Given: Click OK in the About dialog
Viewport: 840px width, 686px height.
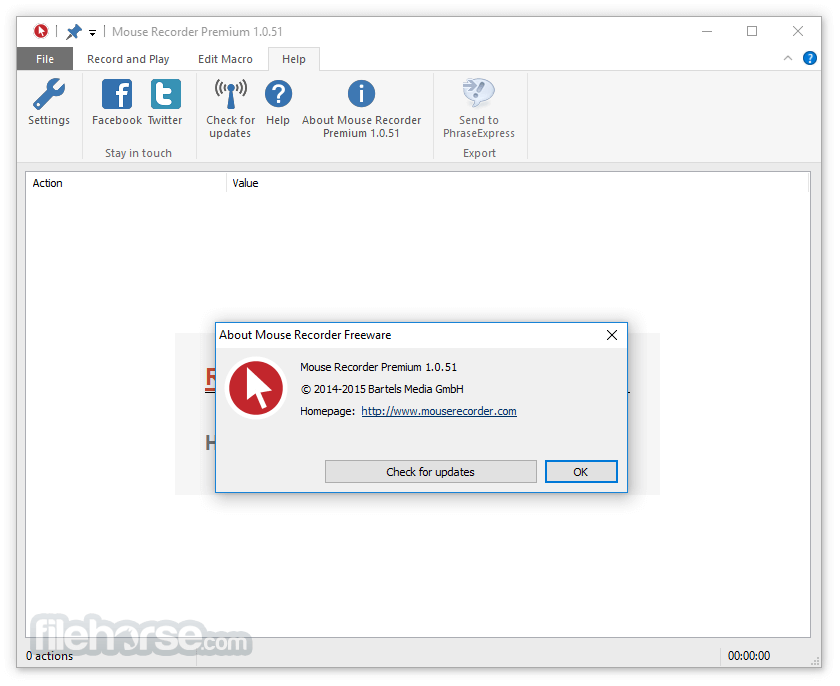Looking at the screenshot, I should tap(581, 472).
